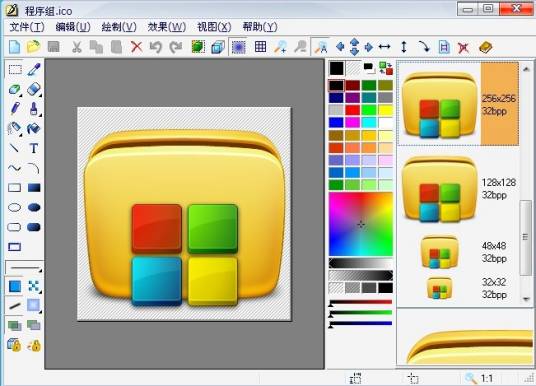Expand the eraser tool variants arrow
The height and width of the screenshot is (386, 536).
pos(40,95)
